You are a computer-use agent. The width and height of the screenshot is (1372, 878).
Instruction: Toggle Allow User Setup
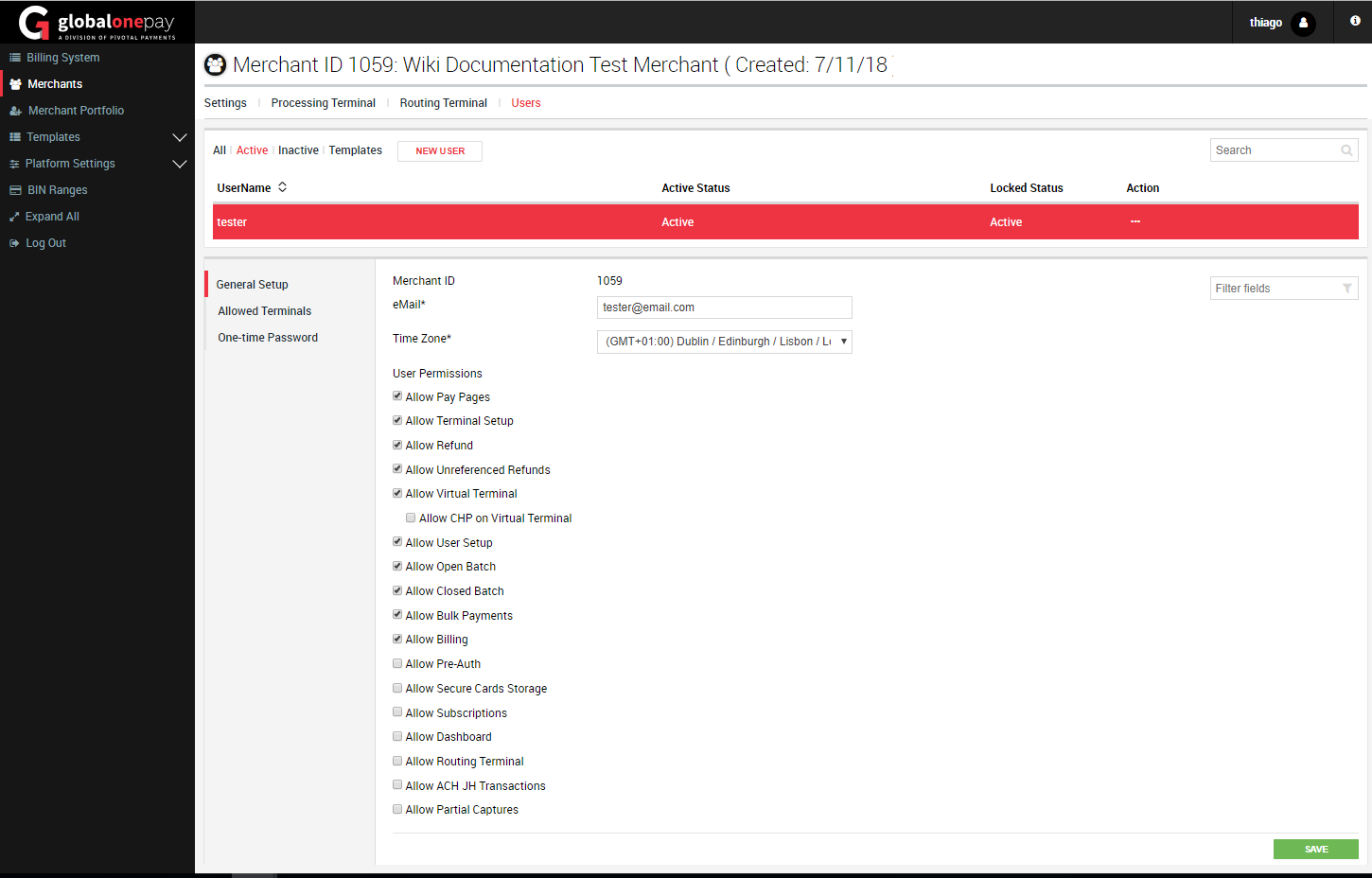397,542
